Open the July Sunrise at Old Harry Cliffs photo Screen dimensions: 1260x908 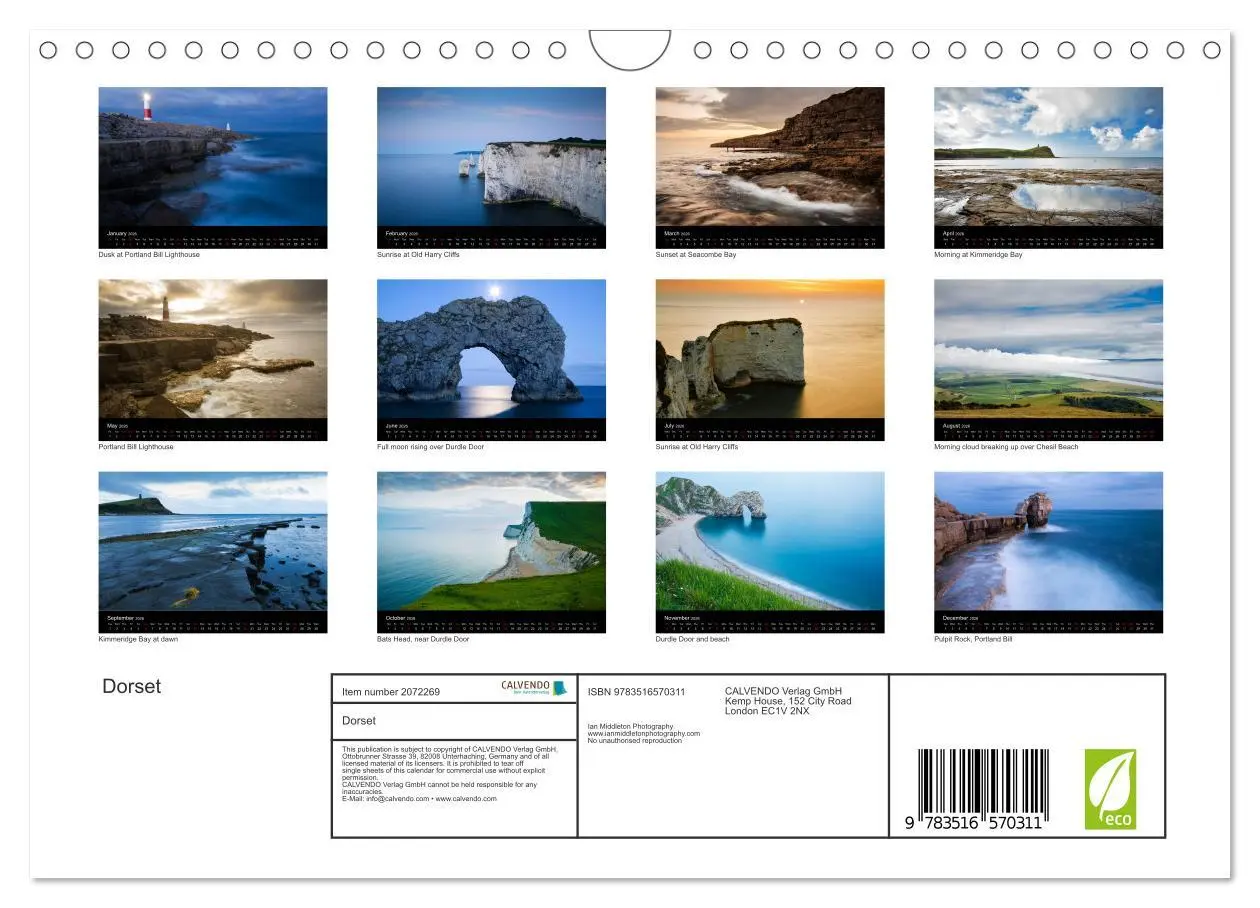(770, 349)
